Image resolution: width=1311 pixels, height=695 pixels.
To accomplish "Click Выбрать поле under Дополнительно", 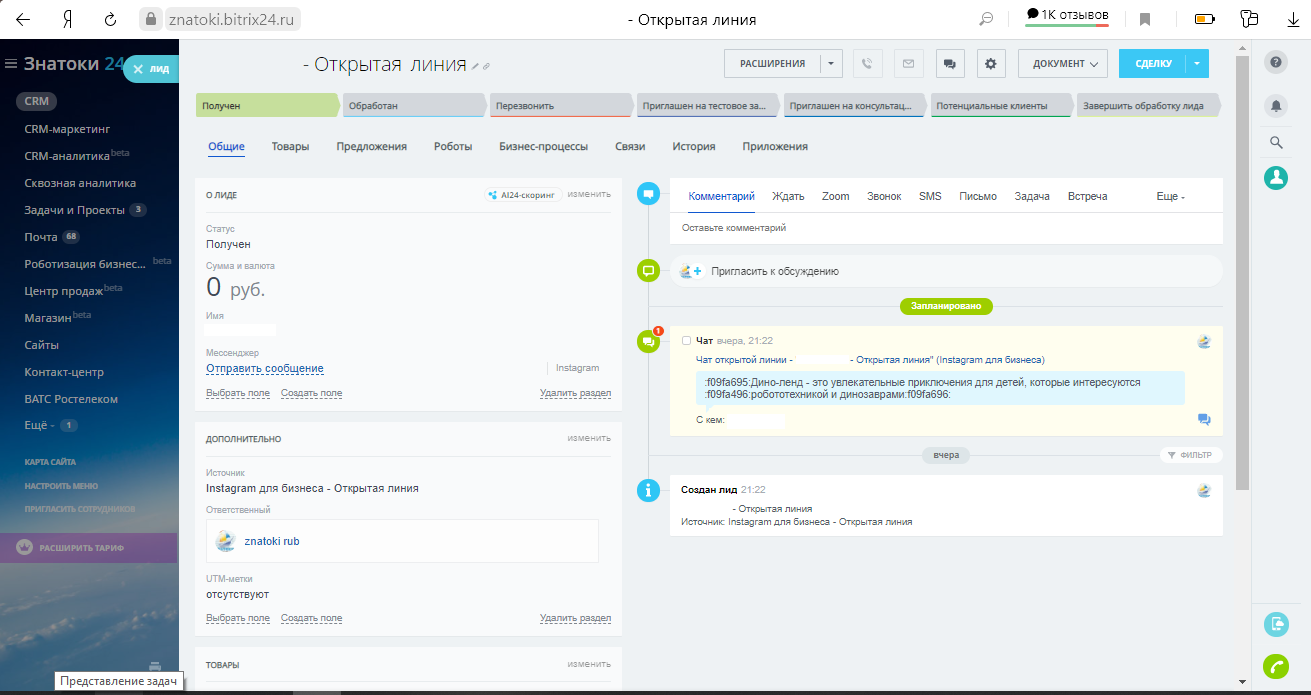I will [238, 619].
